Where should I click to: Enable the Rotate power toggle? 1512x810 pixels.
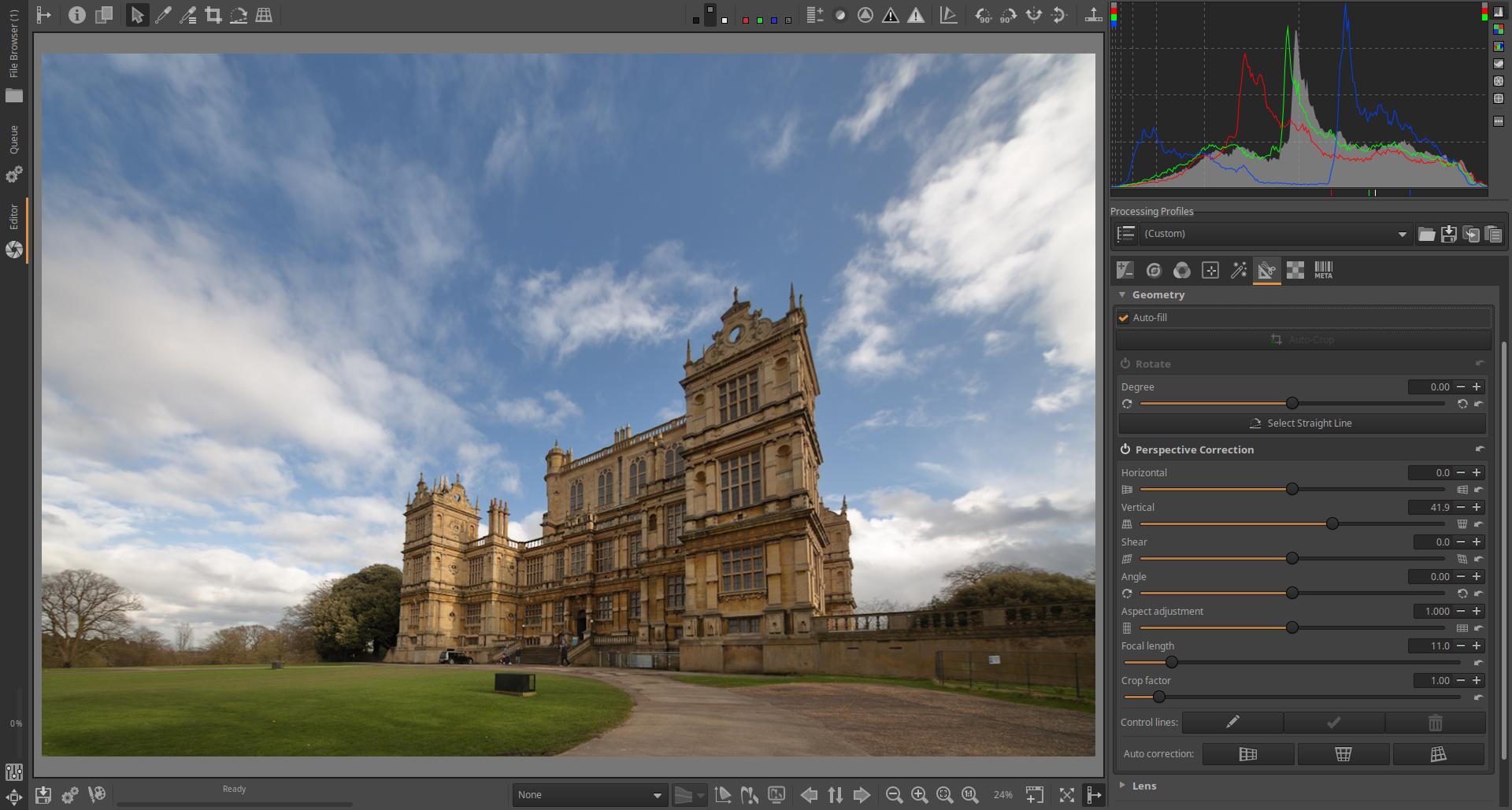click(x=1125, y=364)
